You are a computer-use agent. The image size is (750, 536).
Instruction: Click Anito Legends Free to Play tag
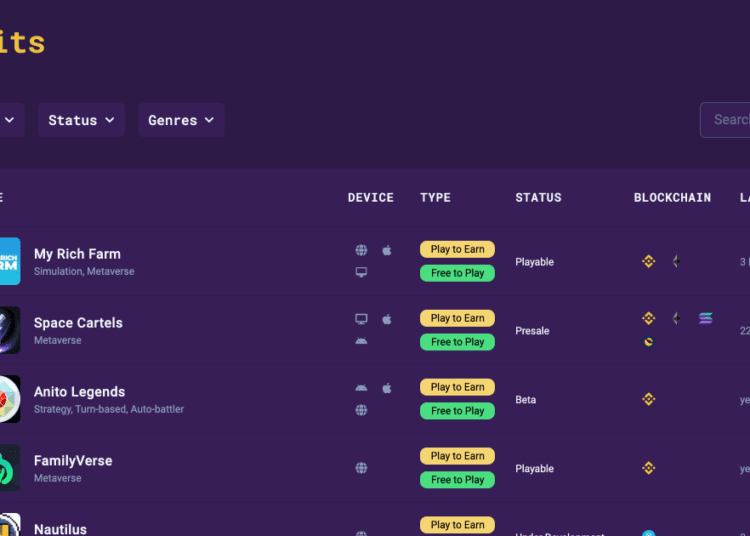tap(457, 411)
